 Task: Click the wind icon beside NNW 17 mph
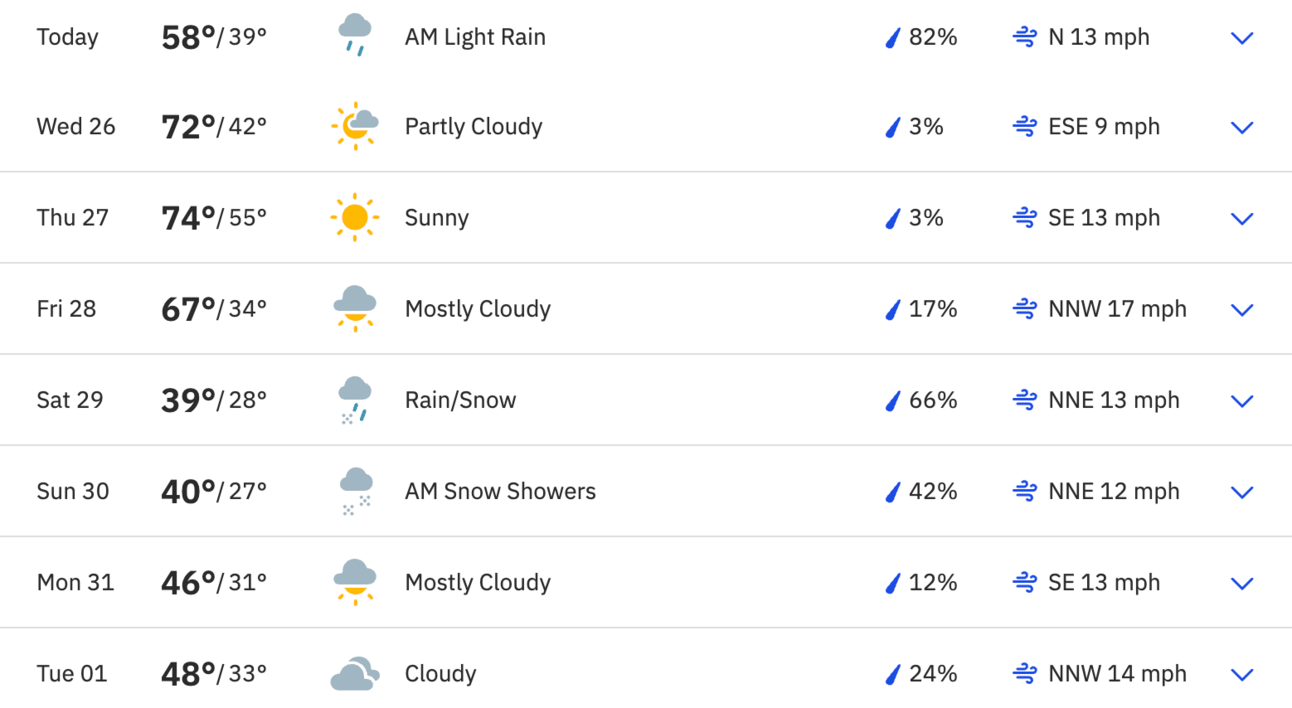(x=1024, y=309)
